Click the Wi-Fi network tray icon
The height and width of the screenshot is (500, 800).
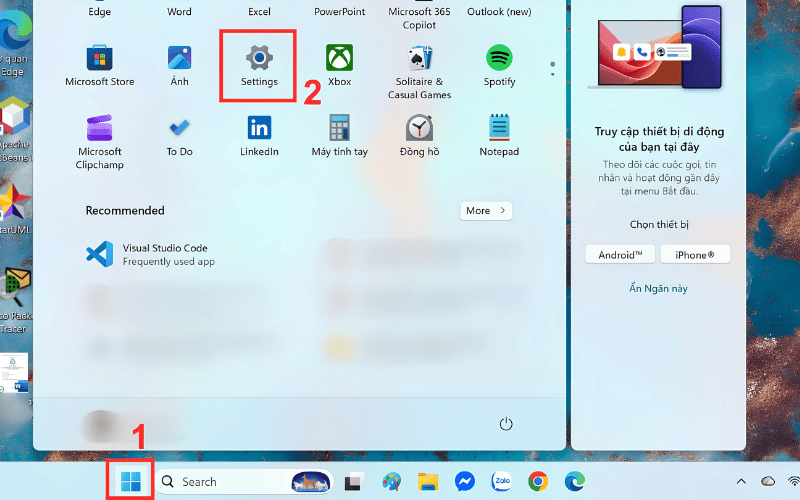click(794, 481)
